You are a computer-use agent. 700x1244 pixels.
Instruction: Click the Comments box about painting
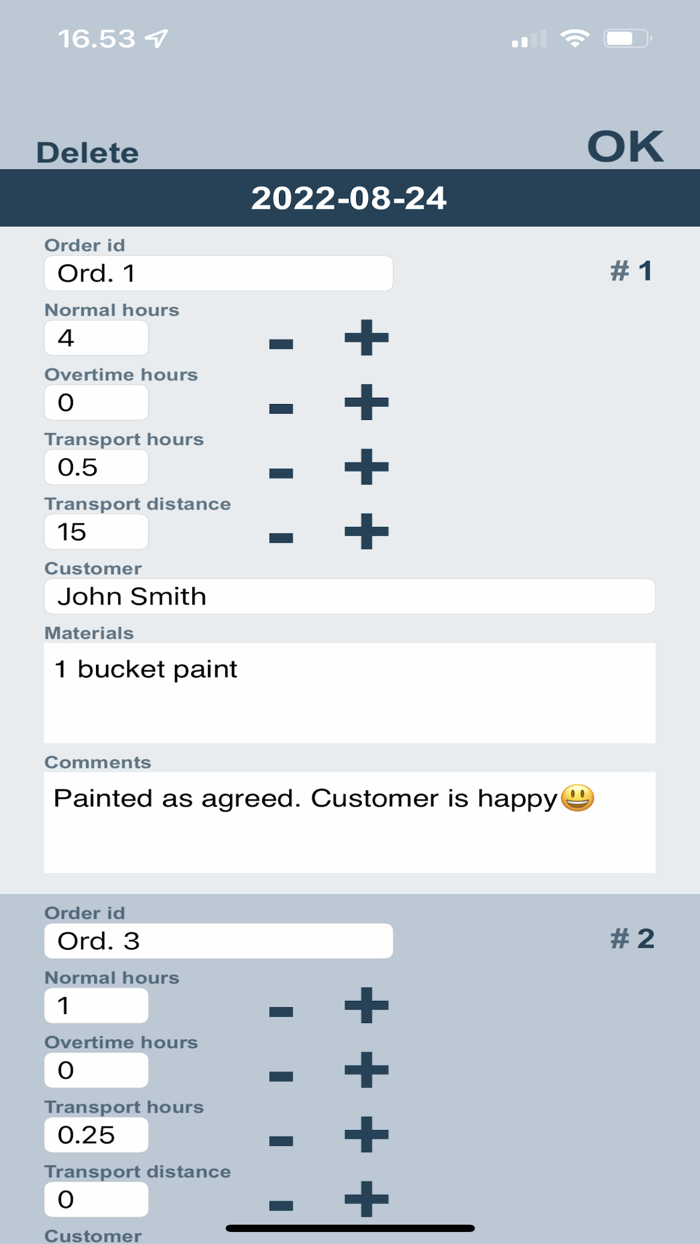point(349,820)
